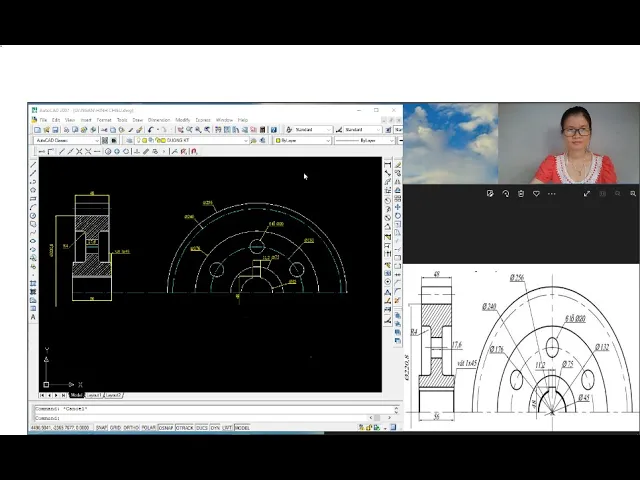The width and height of the screenshot is (640, 480).
Task: Click the fullscreen expand arrows in photo viewer
Action: 587,193
